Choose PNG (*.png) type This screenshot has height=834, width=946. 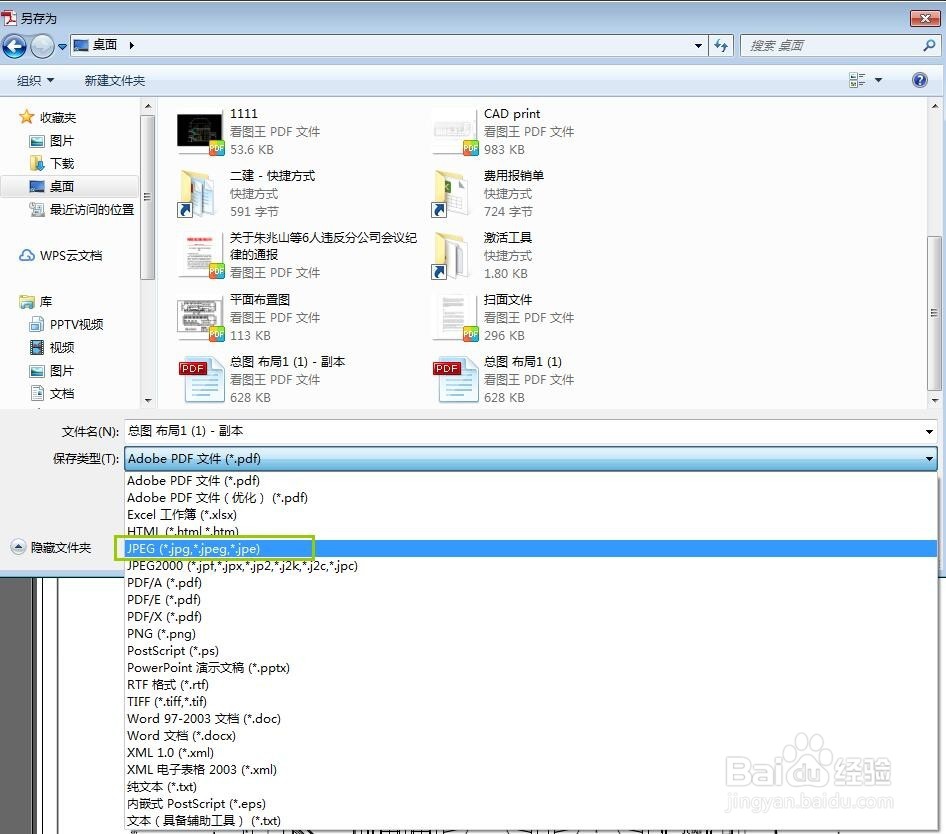coord(531,634)
